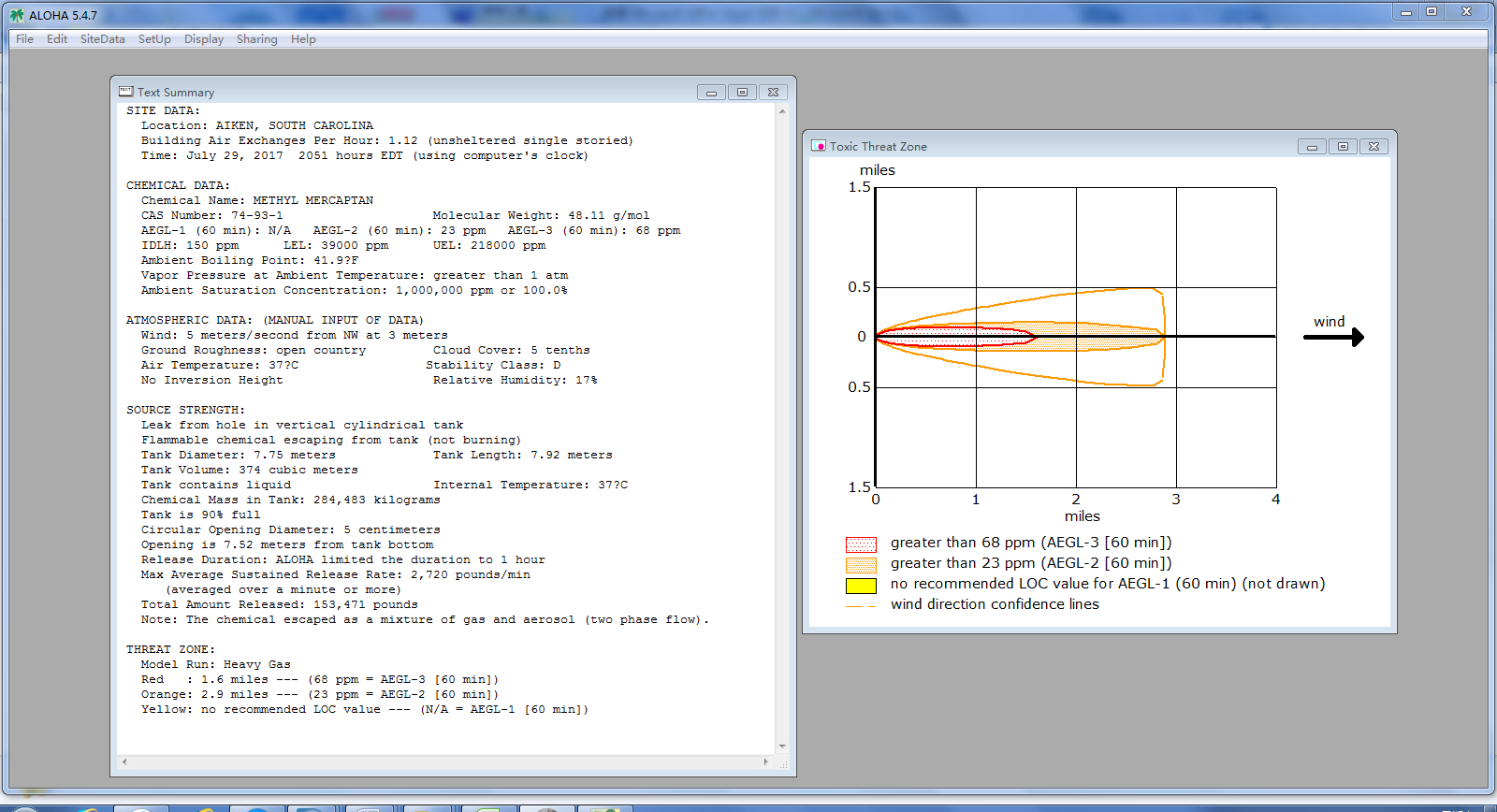The image size is (1497, 812).
Task: Minimize the Text Summary window
Action: tap(711, 93)
